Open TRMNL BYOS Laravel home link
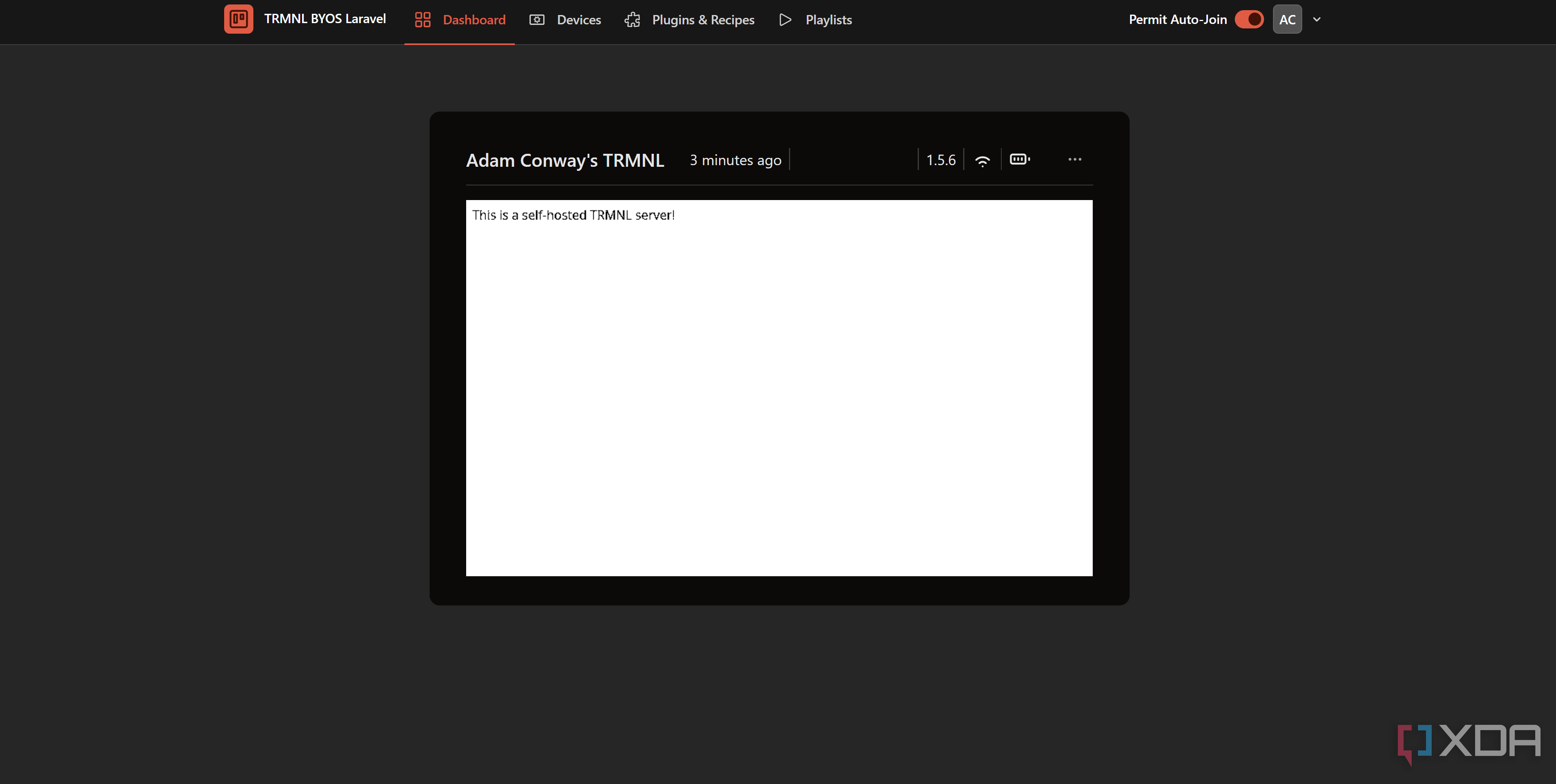 324,19
